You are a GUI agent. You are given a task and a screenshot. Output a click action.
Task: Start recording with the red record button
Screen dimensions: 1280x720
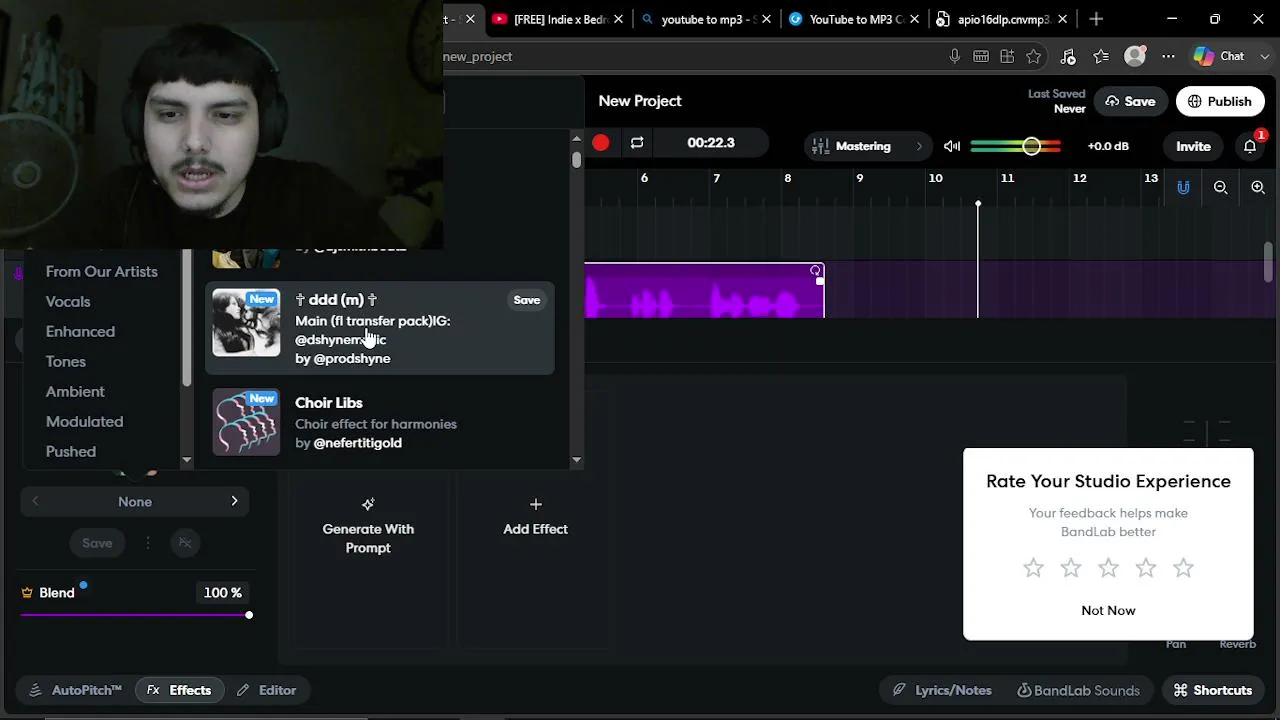coord(600,143)
